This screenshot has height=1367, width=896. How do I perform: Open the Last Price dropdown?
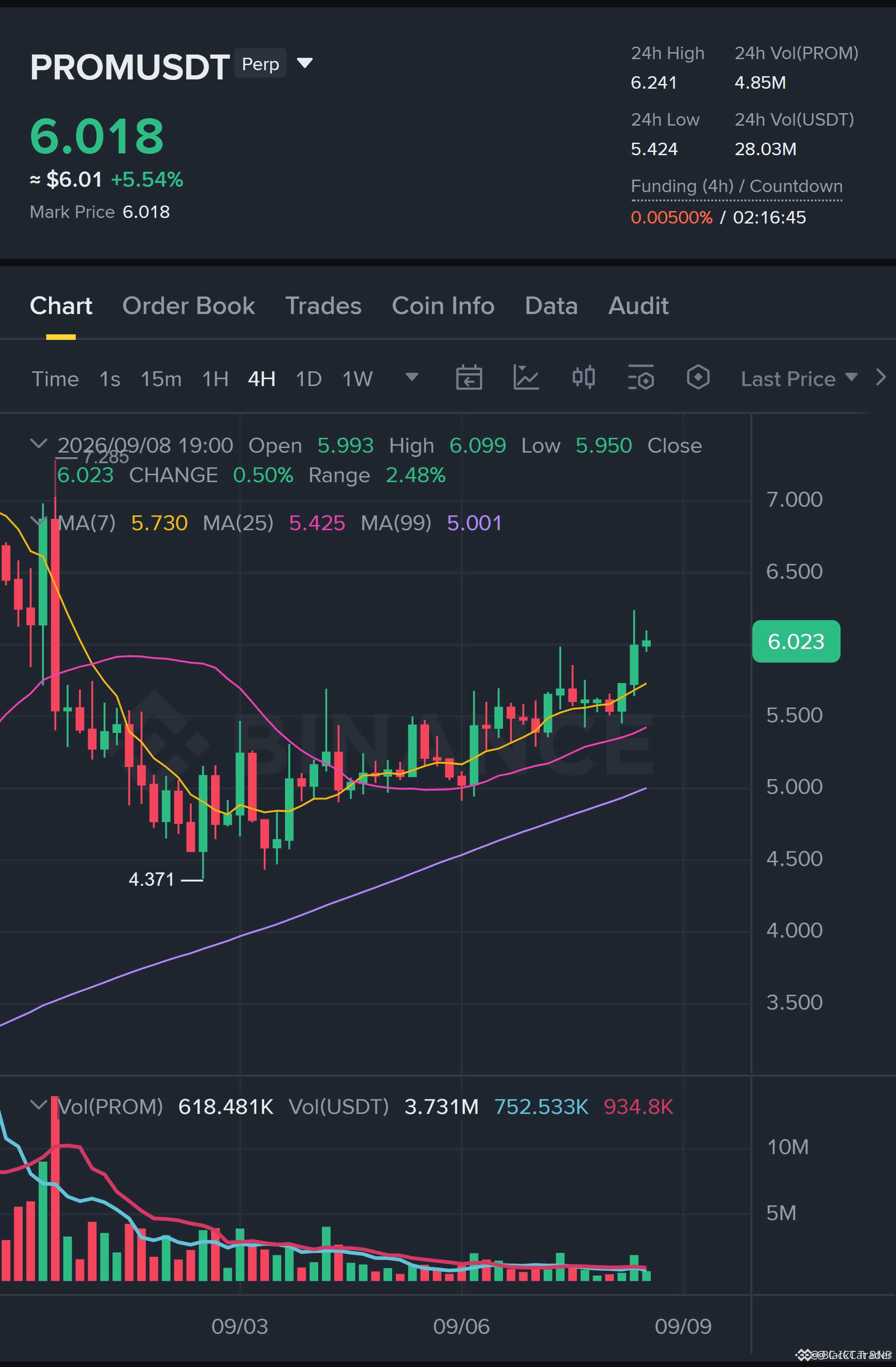click(x=799, y=379)
